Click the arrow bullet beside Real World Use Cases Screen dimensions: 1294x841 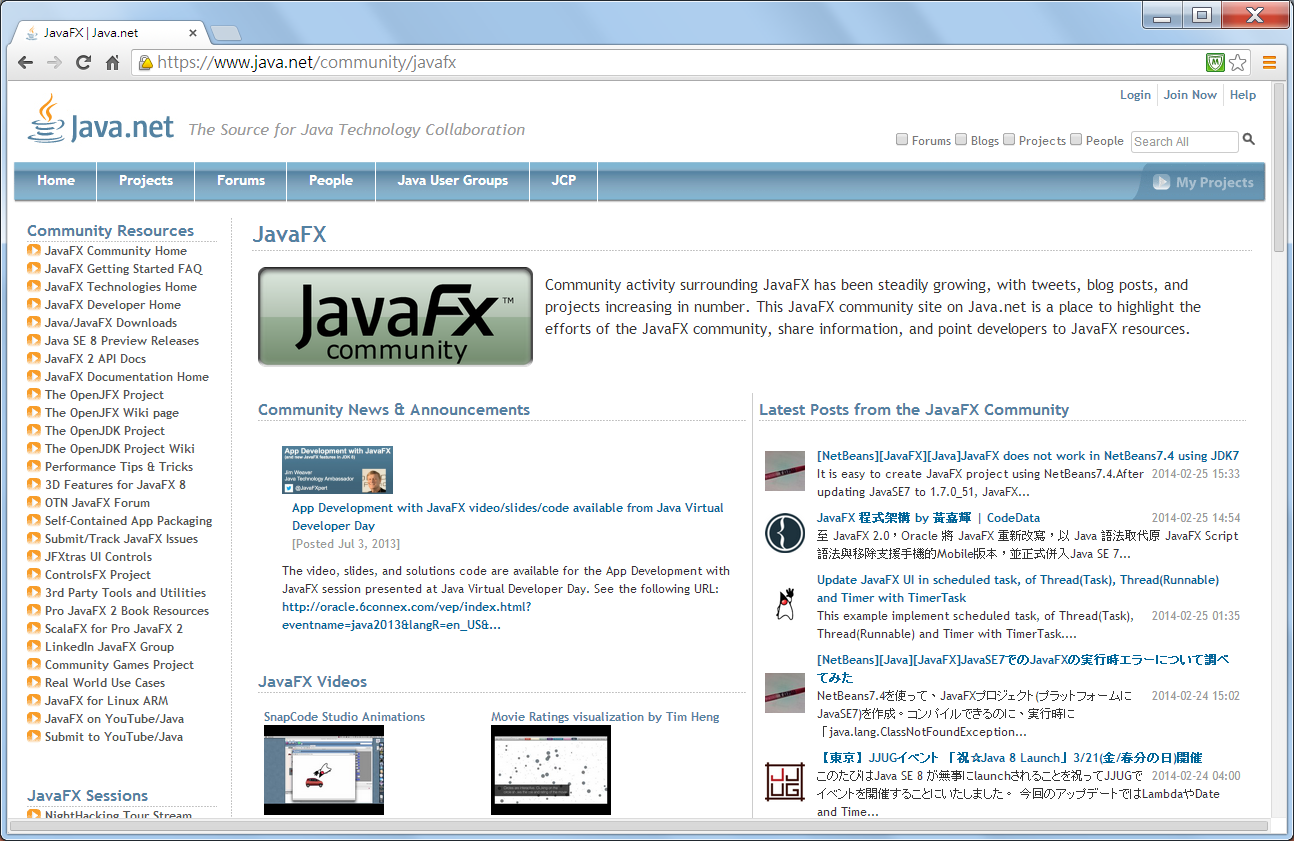pyautogui.click(x=34, y=683)
